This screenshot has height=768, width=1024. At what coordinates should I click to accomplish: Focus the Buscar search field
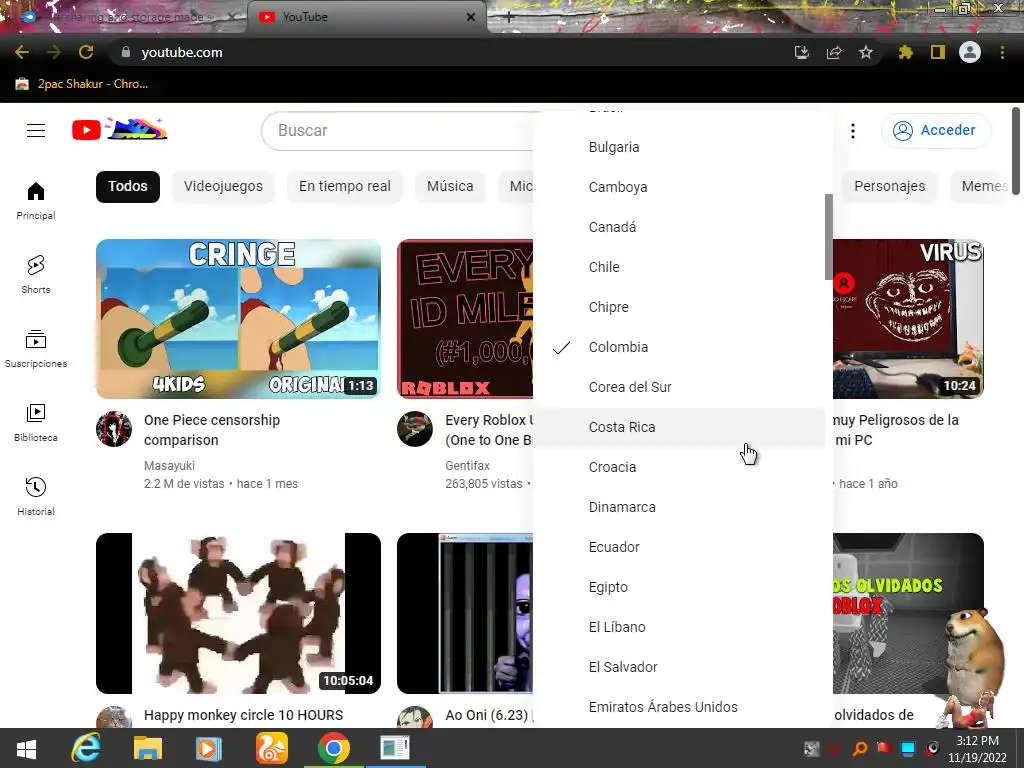click(398, 131)
